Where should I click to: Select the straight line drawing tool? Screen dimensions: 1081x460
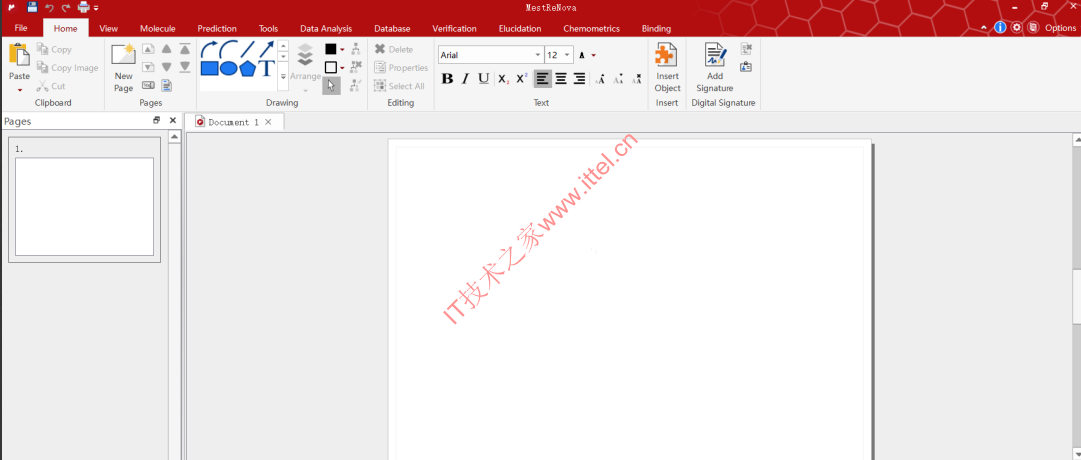[x=247, y=49]
